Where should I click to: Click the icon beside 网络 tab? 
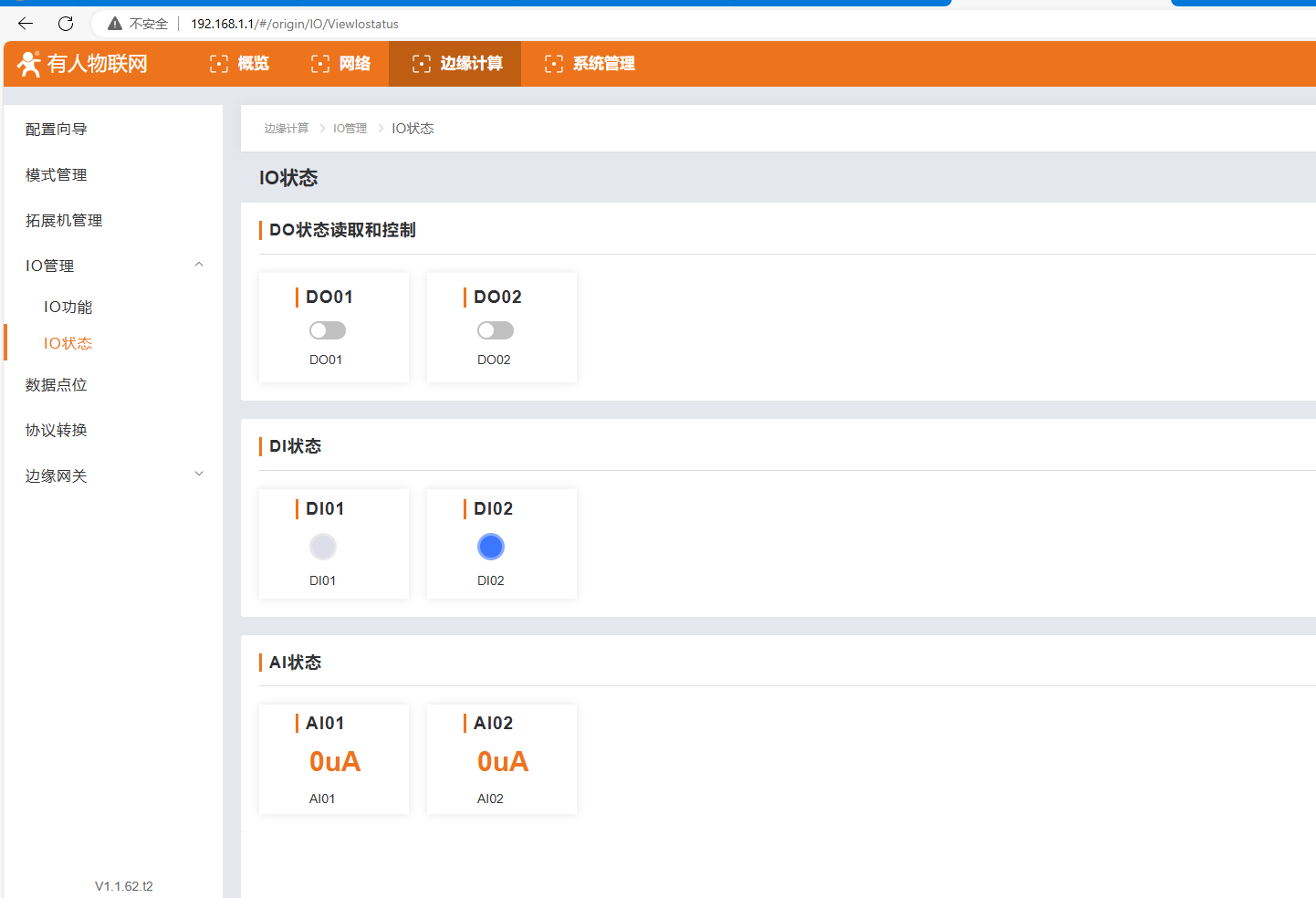pos(320,64)
